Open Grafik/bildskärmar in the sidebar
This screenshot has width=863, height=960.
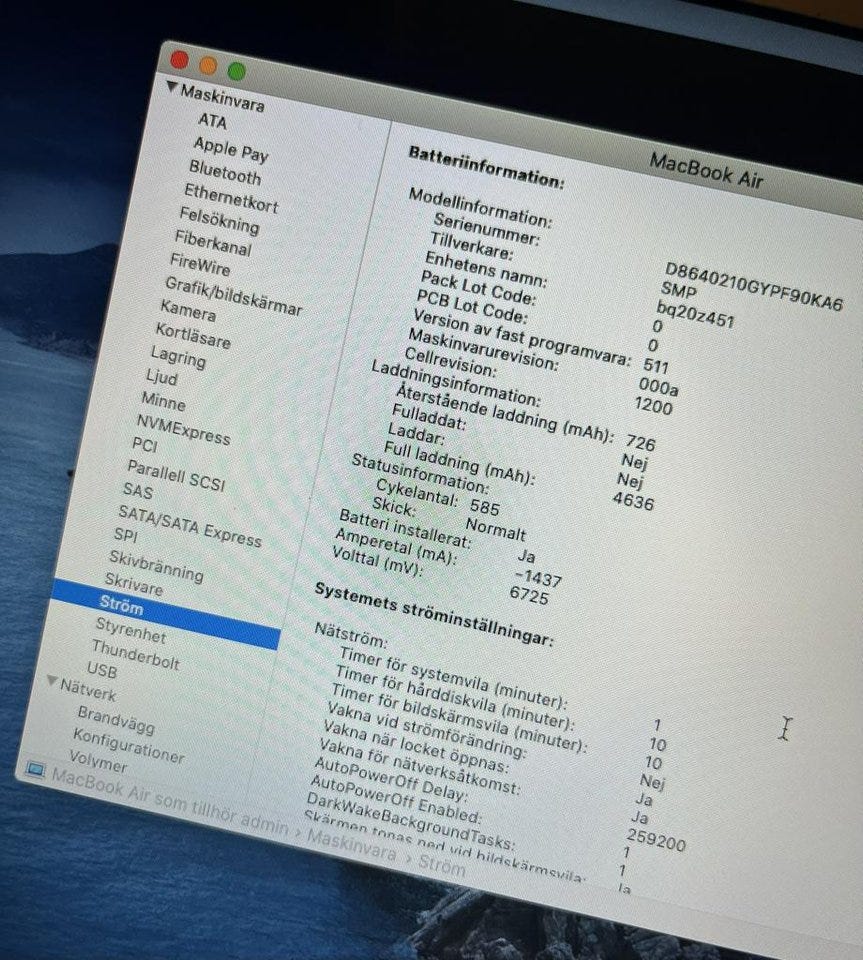click(x=233, y=296)
